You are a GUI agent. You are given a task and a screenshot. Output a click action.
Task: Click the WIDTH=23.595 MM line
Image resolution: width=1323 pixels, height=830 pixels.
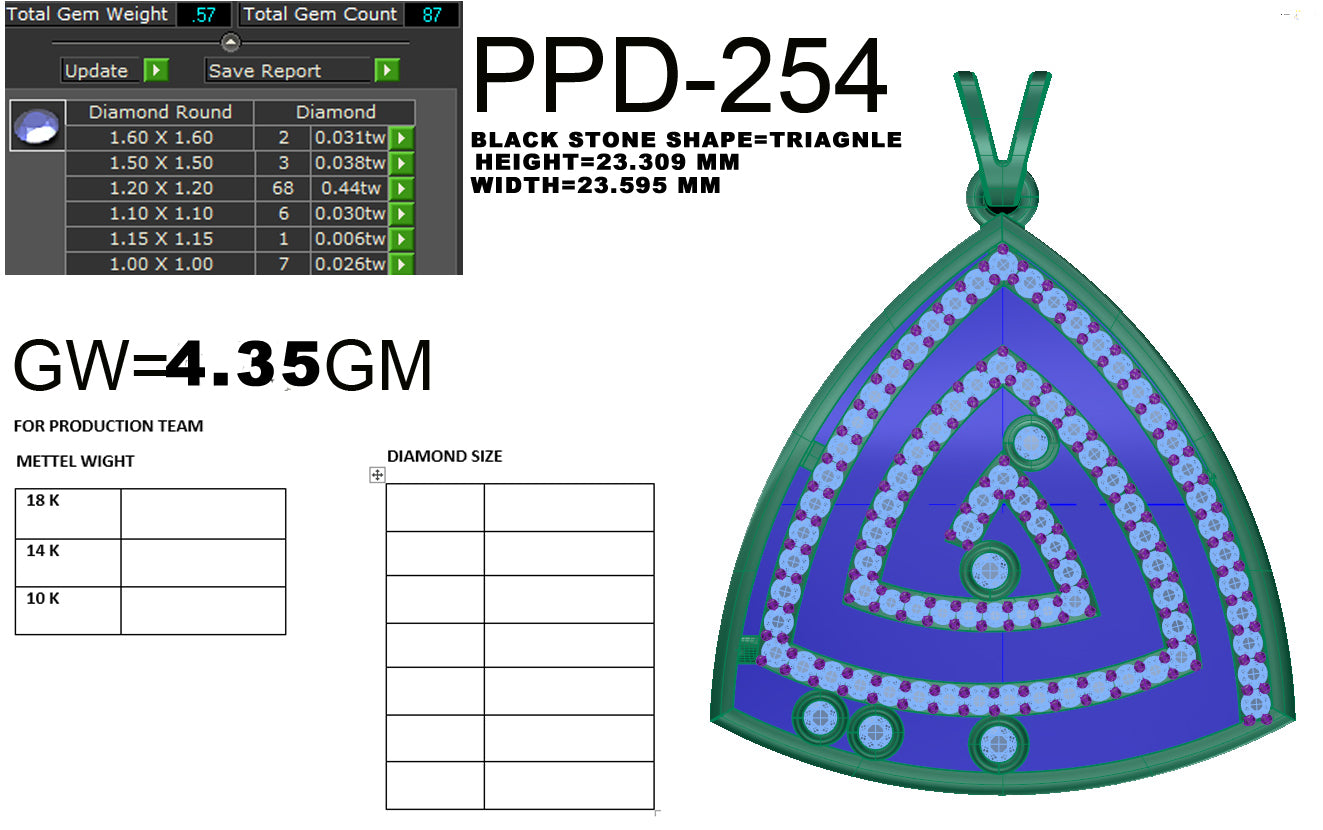point(596,185)
